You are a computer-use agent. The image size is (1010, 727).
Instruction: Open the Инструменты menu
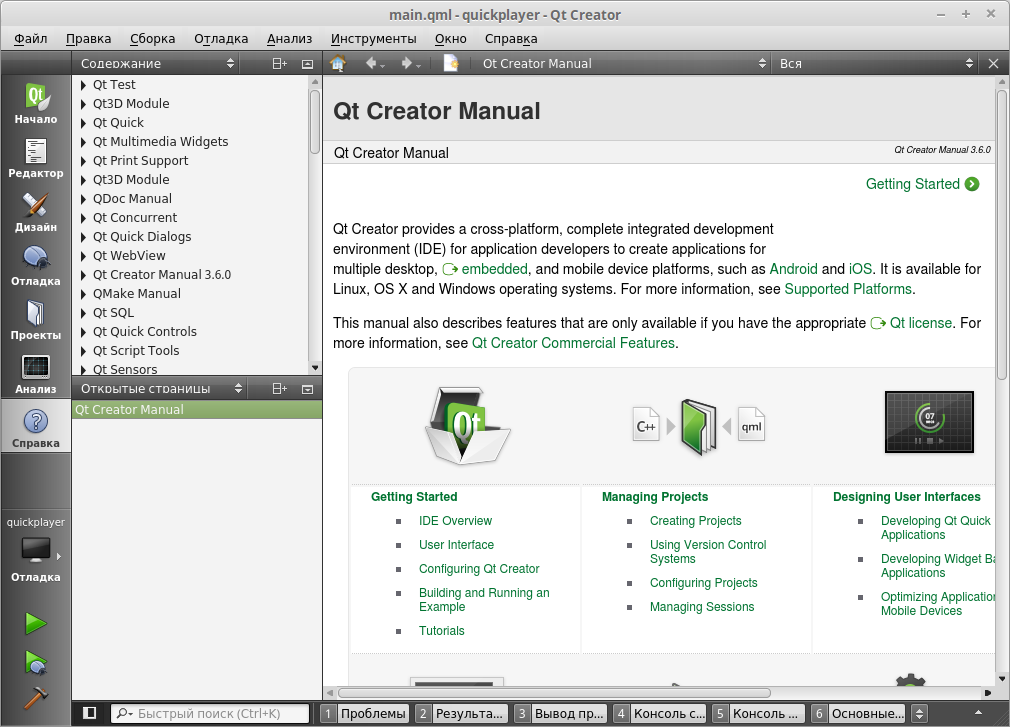coord(374,39)
